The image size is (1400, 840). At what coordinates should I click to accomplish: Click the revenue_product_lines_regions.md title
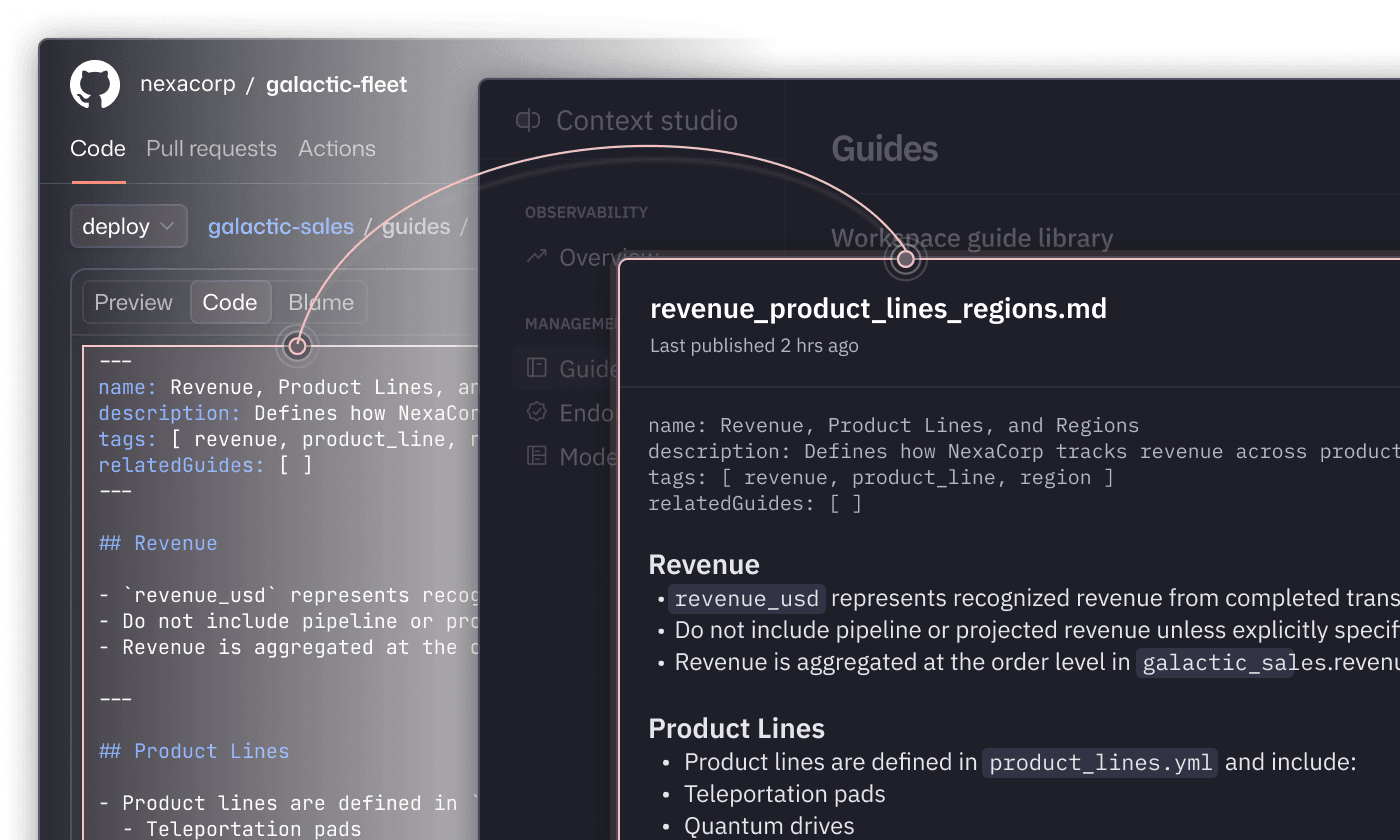(878, 308)
